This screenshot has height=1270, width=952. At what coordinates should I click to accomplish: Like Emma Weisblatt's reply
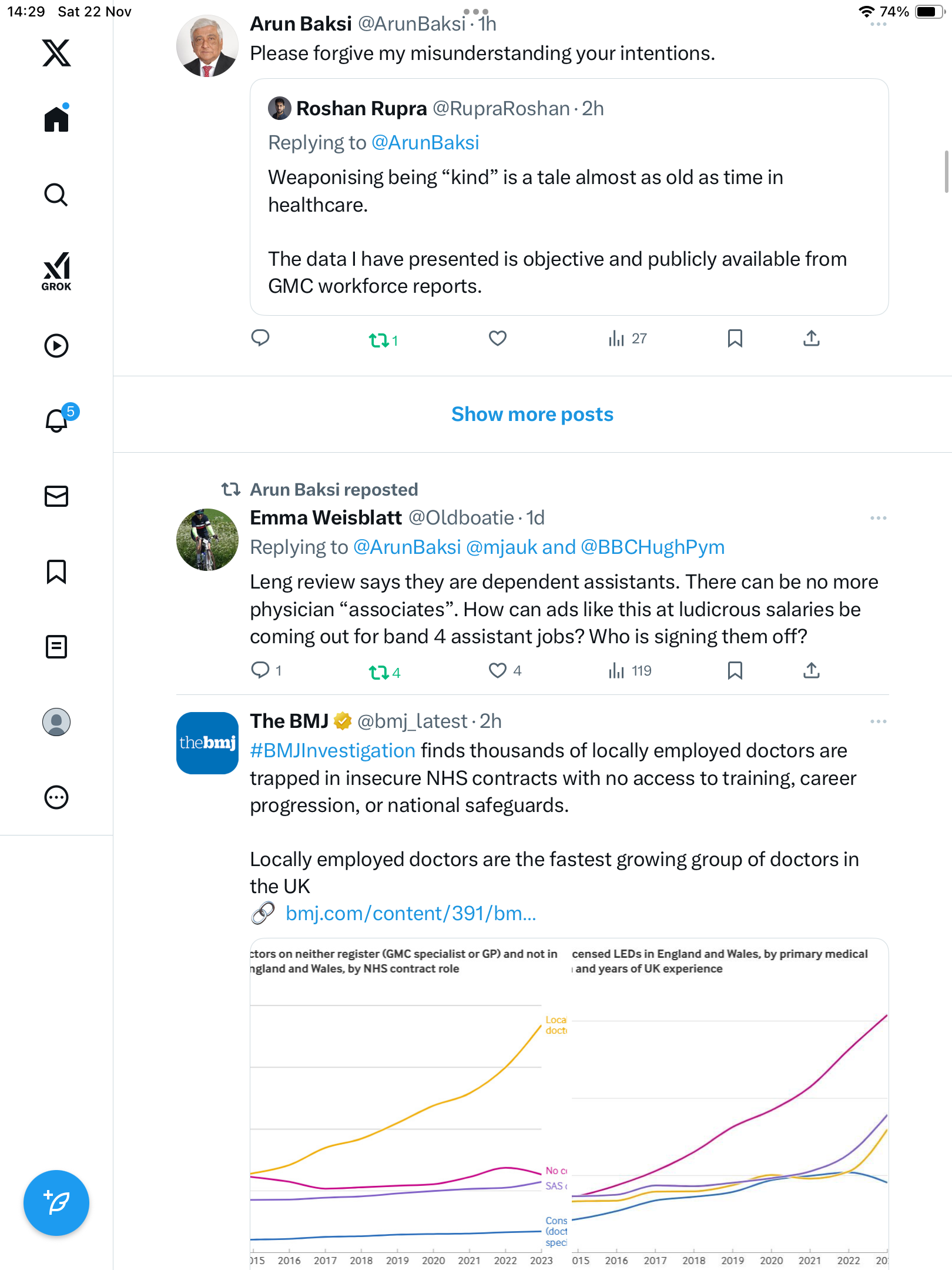point(498,670)
